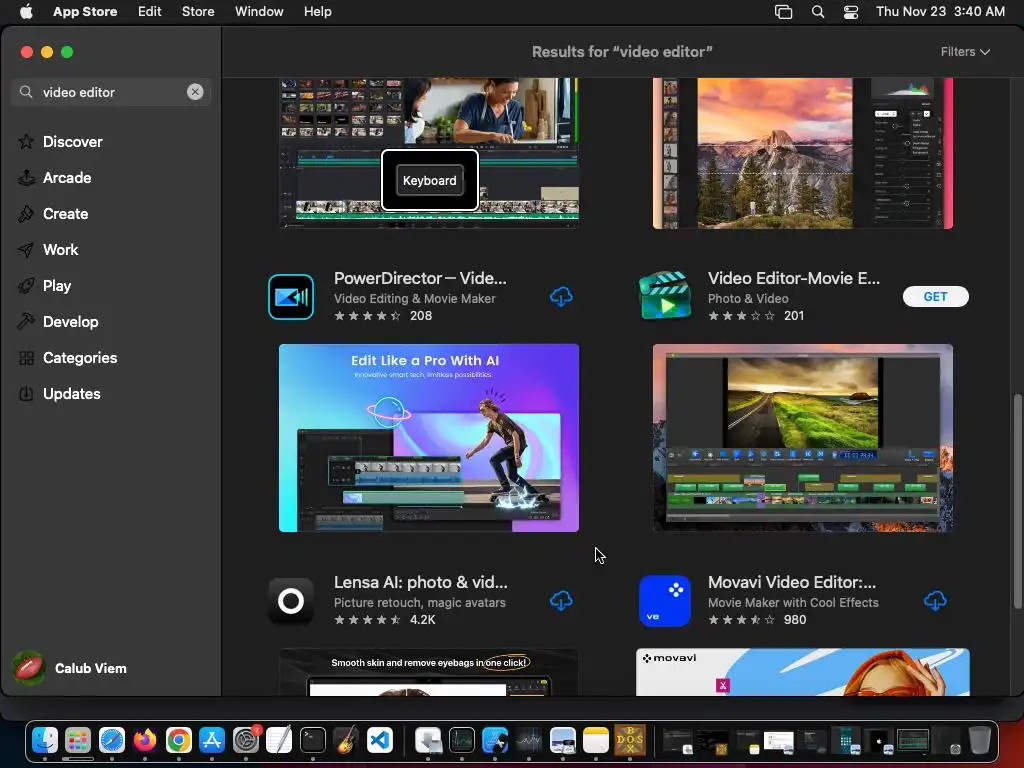1024x768 pixels.
Task: Open Control Center in the menu bar
Action: (851, 12)
